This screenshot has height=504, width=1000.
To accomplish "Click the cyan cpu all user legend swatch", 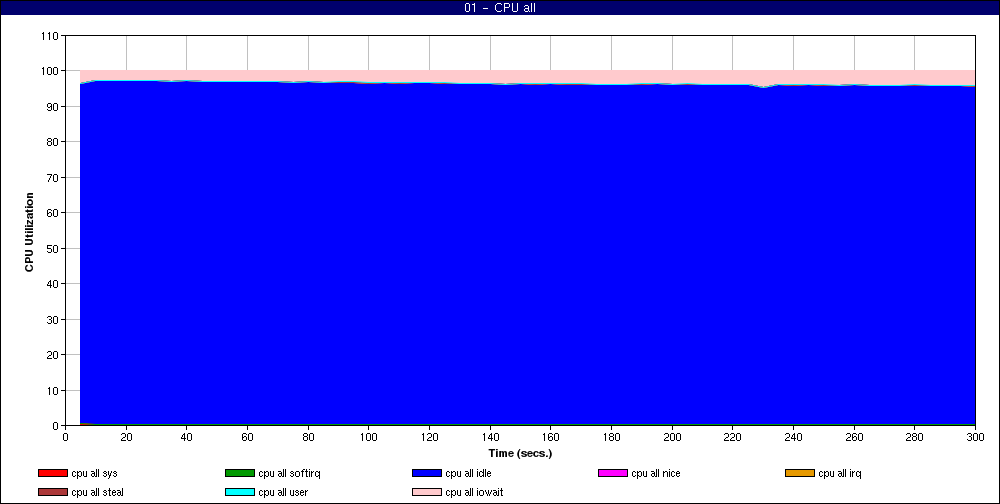I will click(240, 493).
